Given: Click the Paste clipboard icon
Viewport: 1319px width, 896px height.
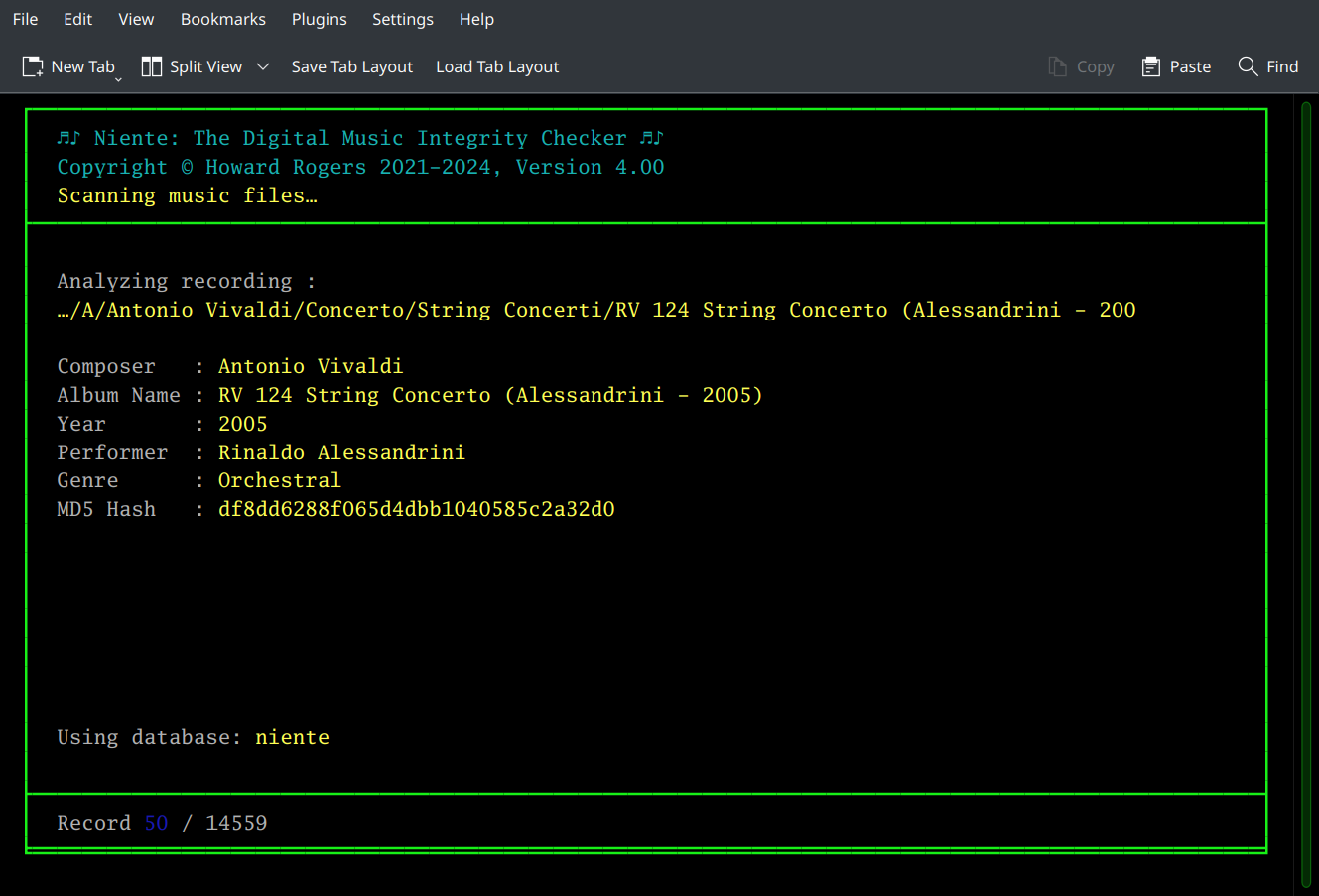Looking at the screenshot, I should (x=1152, y=66).
